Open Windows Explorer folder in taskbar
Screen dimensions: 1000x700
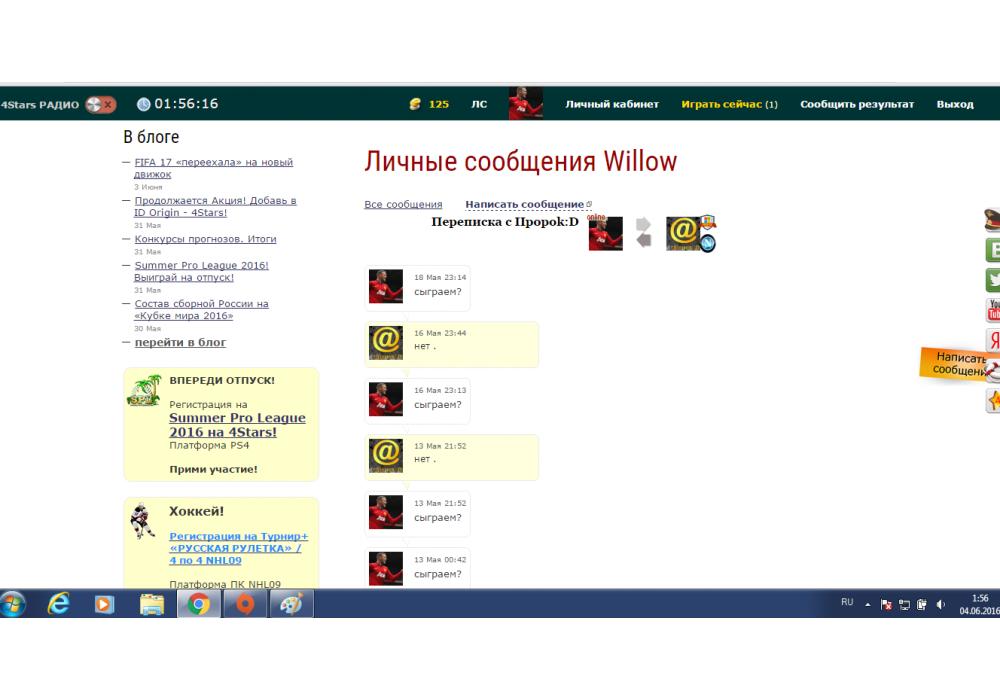click(152, 604)
